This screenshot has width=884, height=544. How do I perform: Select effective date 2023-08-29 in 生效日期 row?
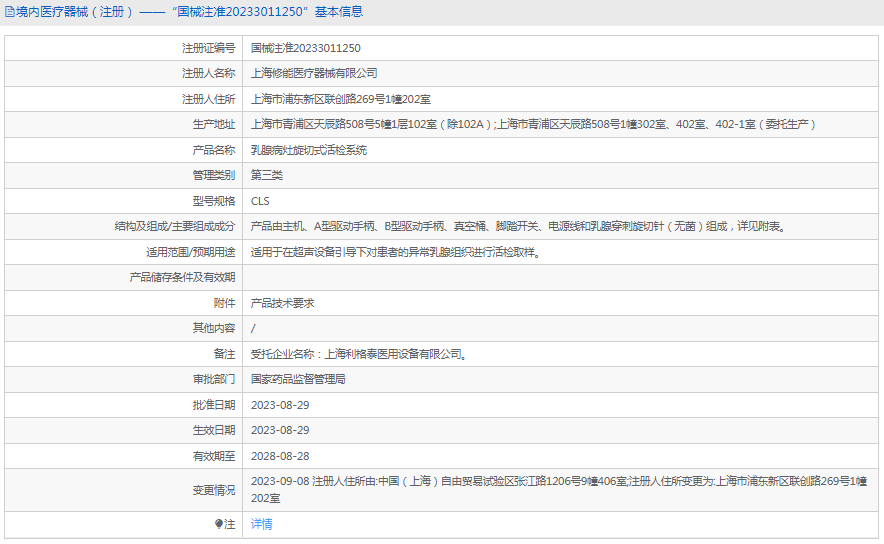[280, 430]
